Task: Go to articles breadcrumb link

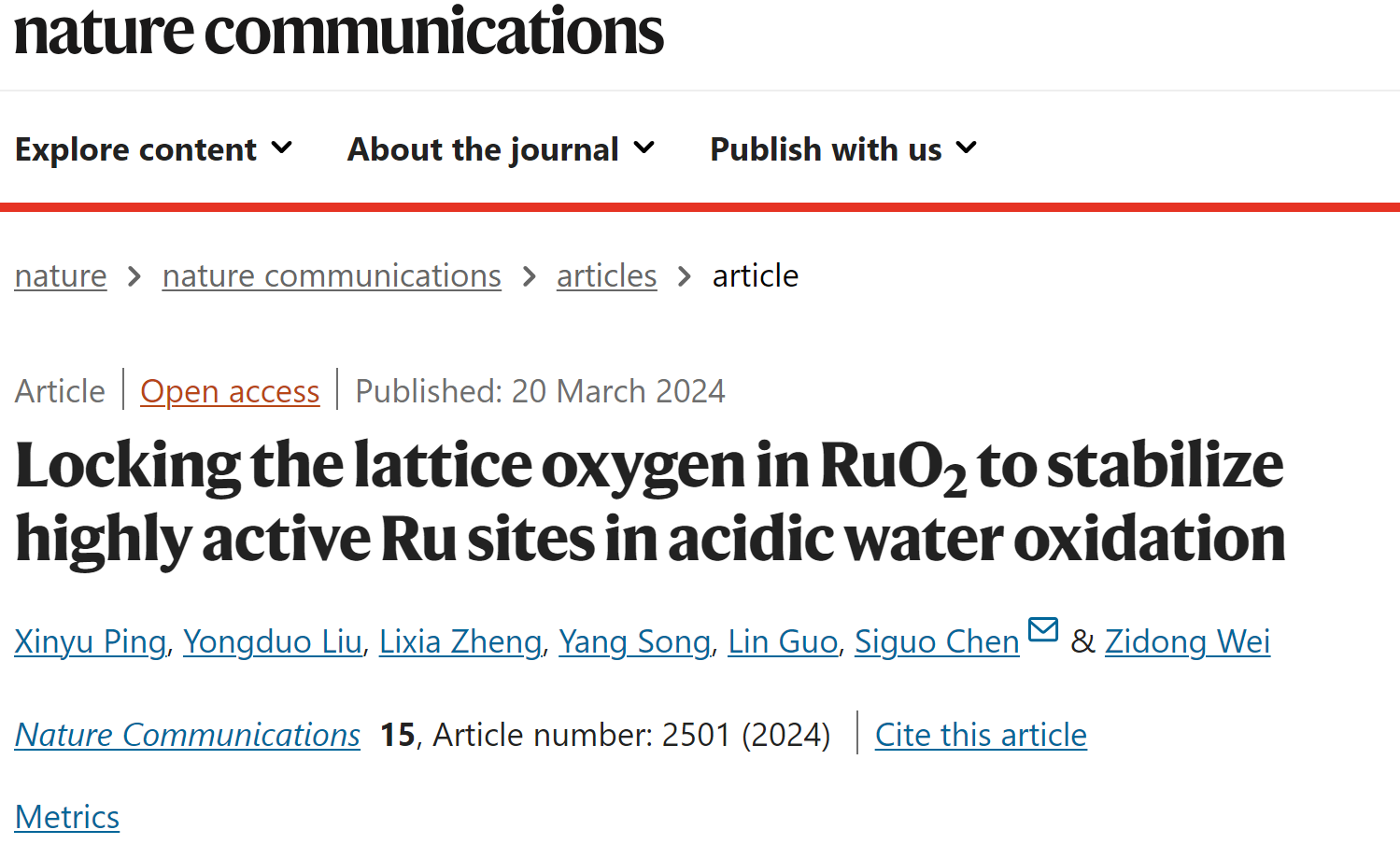Action: [x=607, y=276]
